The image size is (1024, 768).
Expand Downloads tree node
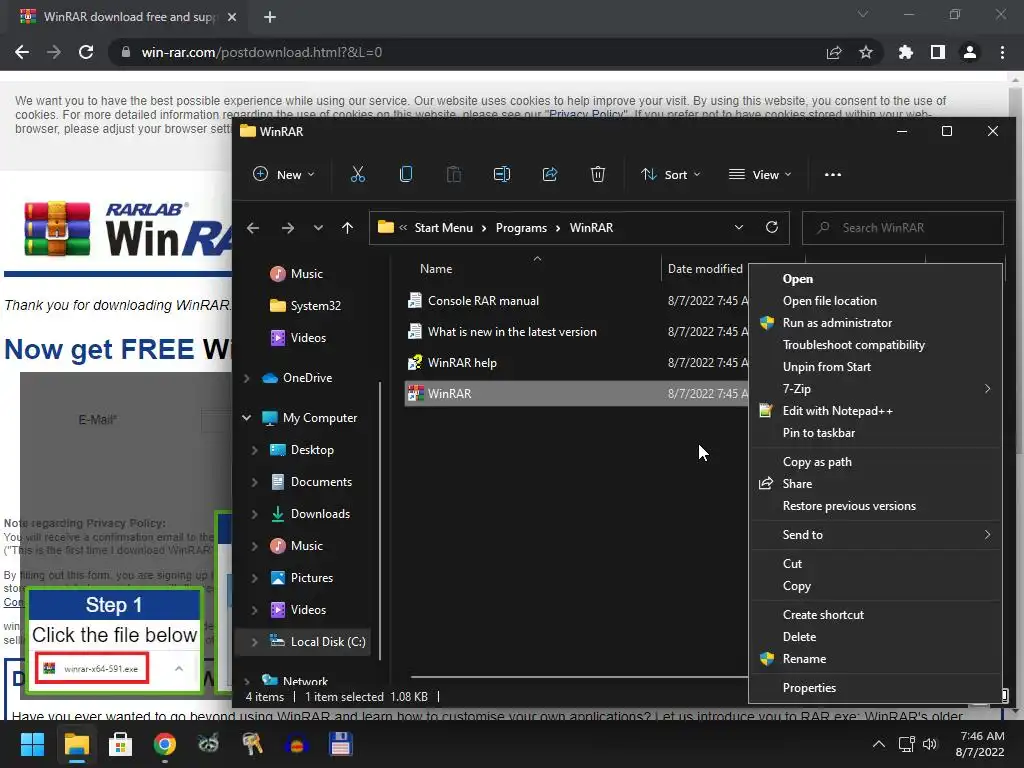point(254,514)
